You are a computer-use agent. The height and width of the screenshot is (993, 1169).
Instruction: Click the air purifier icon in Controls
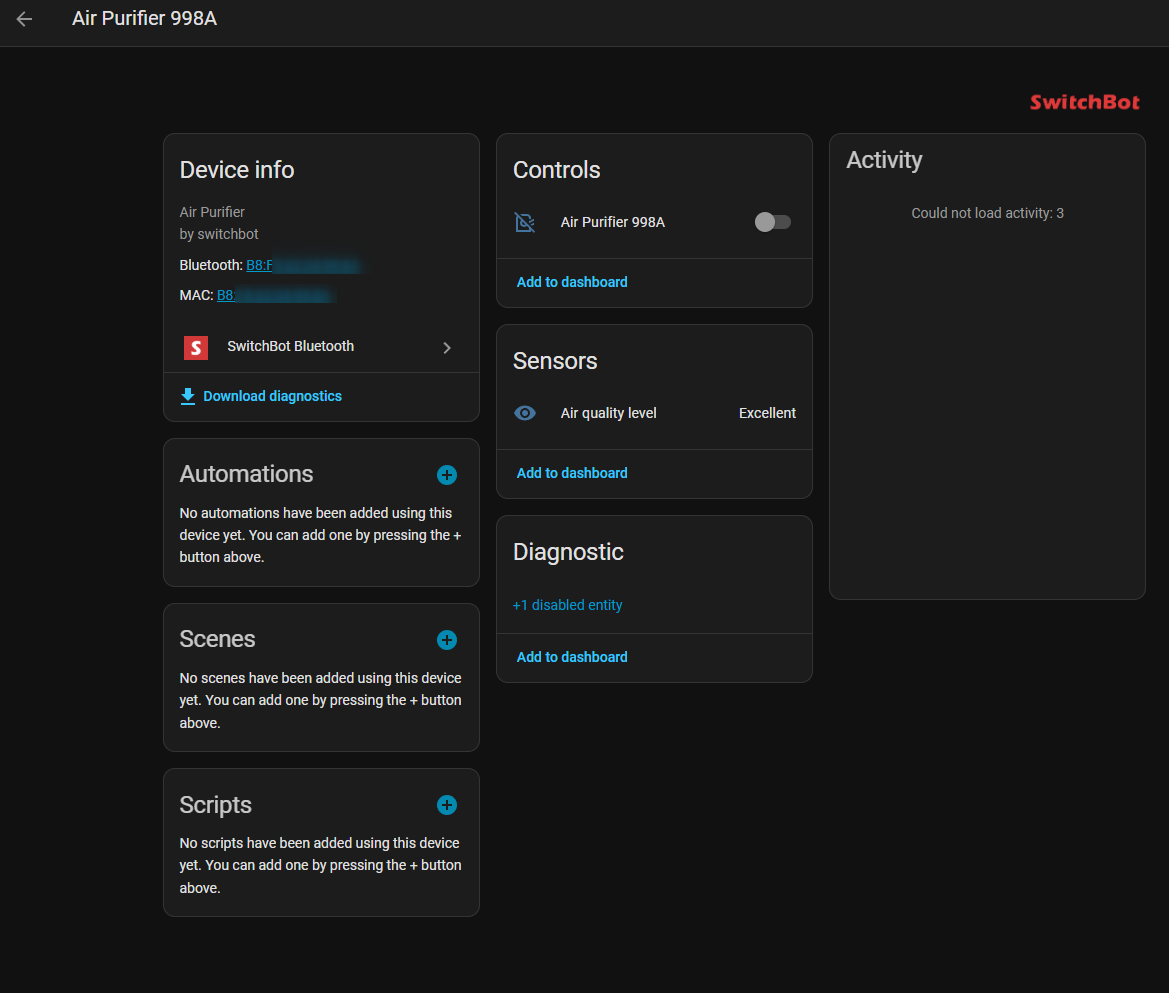[525, 222]
